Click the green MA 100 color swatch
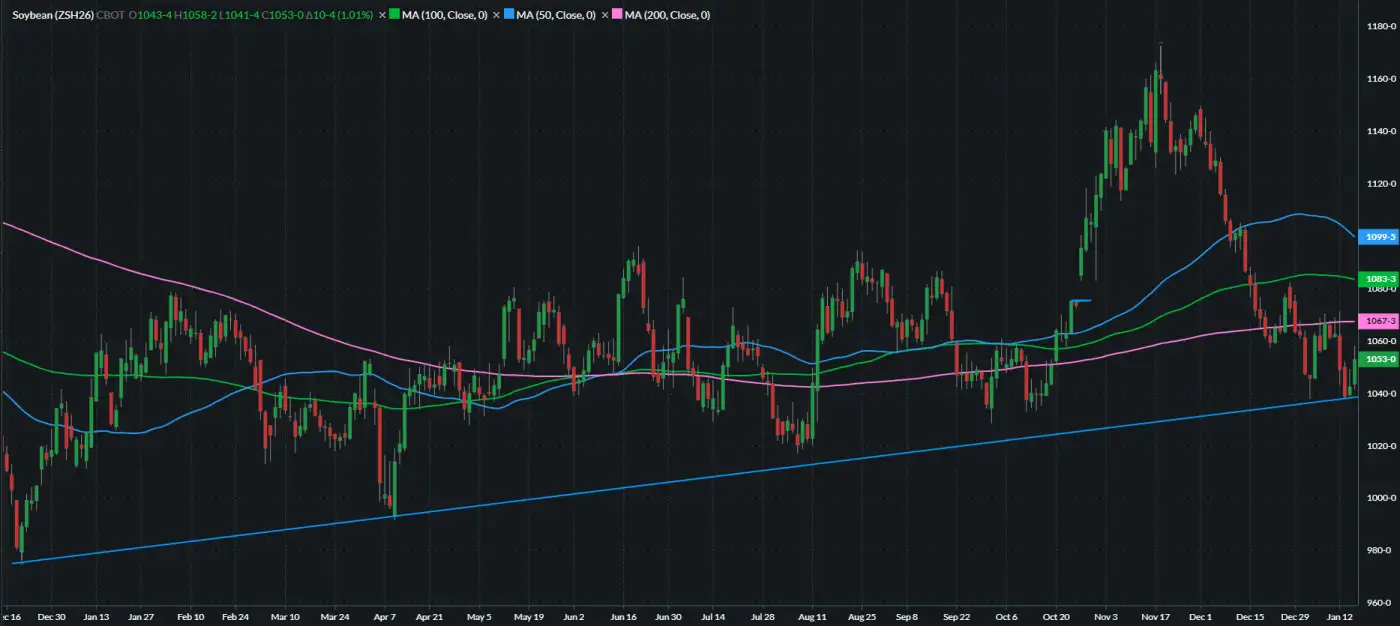This screenshot has width=1400, height=626. tap(396, 15)
